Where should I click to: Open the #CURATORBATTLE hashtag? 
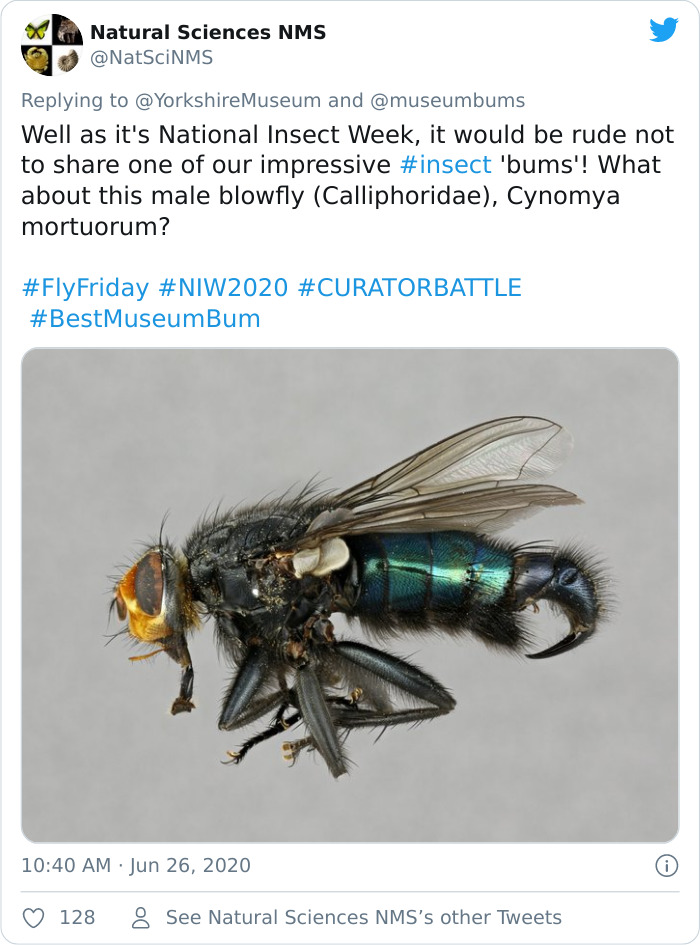click(409, 287)
